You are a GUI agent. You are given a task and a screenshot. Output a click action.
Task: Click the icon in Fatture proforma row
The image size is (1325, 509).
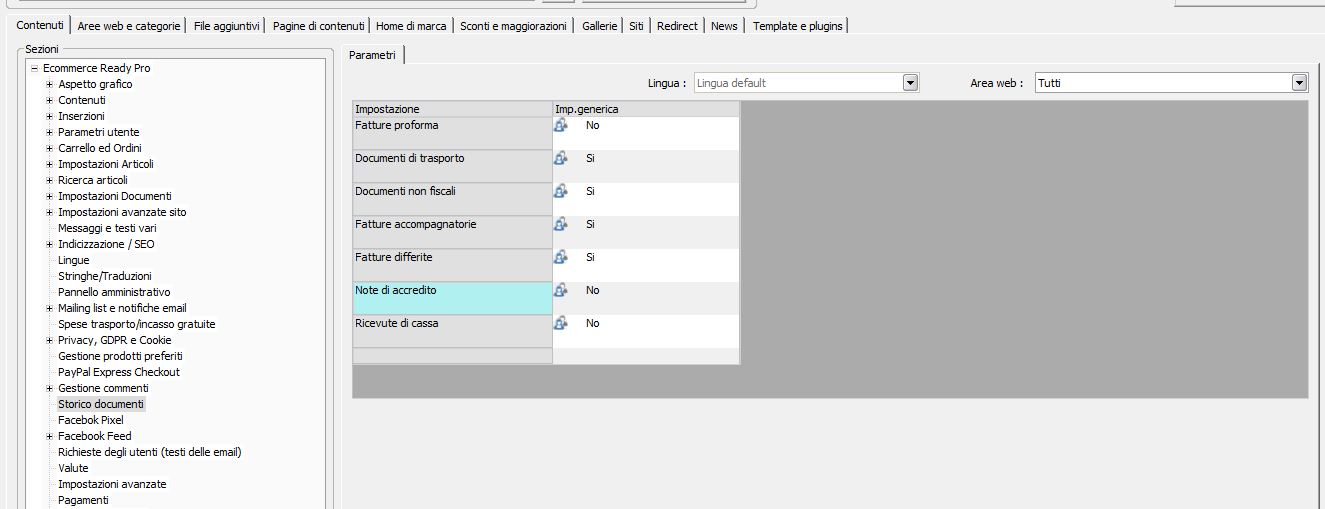click(561, 125)
